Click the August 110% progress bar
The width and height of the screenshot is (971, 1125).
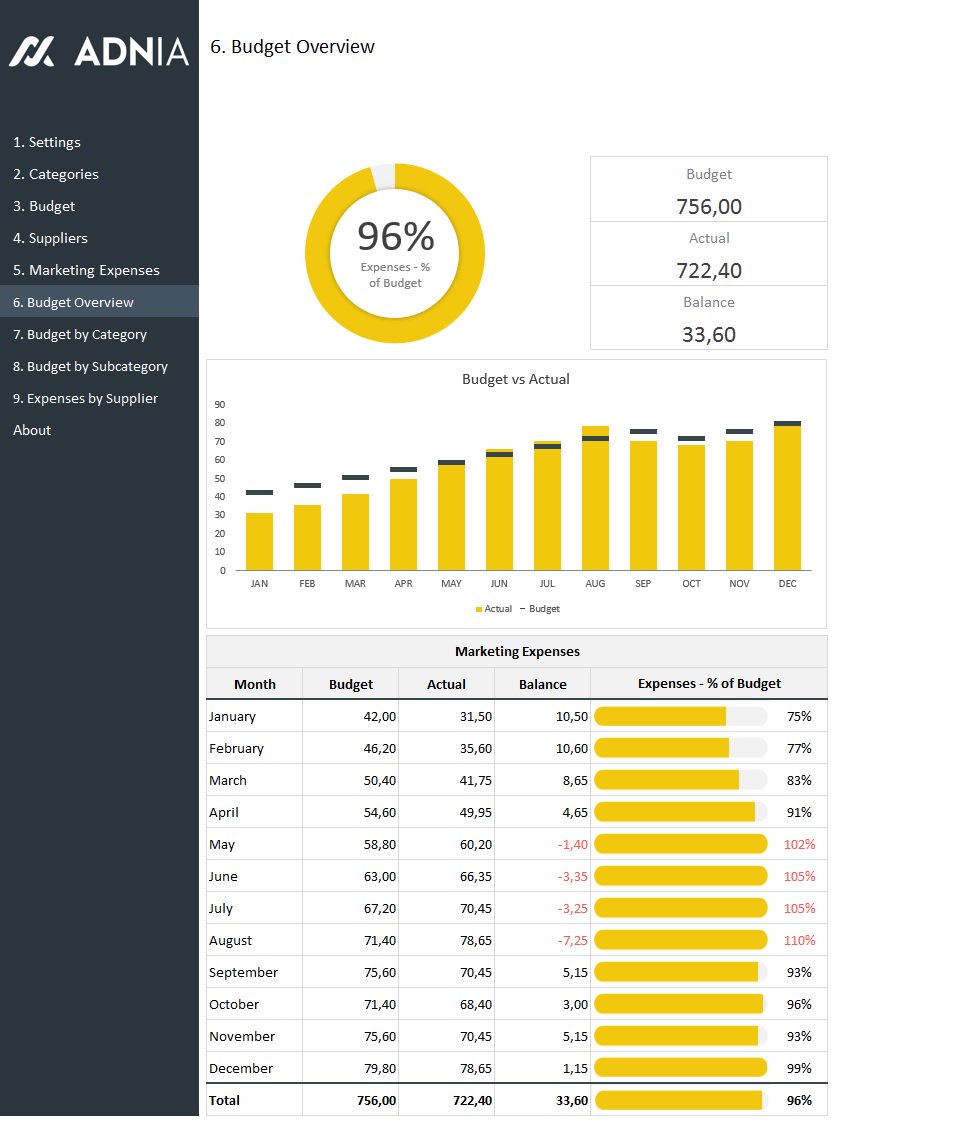pos(680,940)
